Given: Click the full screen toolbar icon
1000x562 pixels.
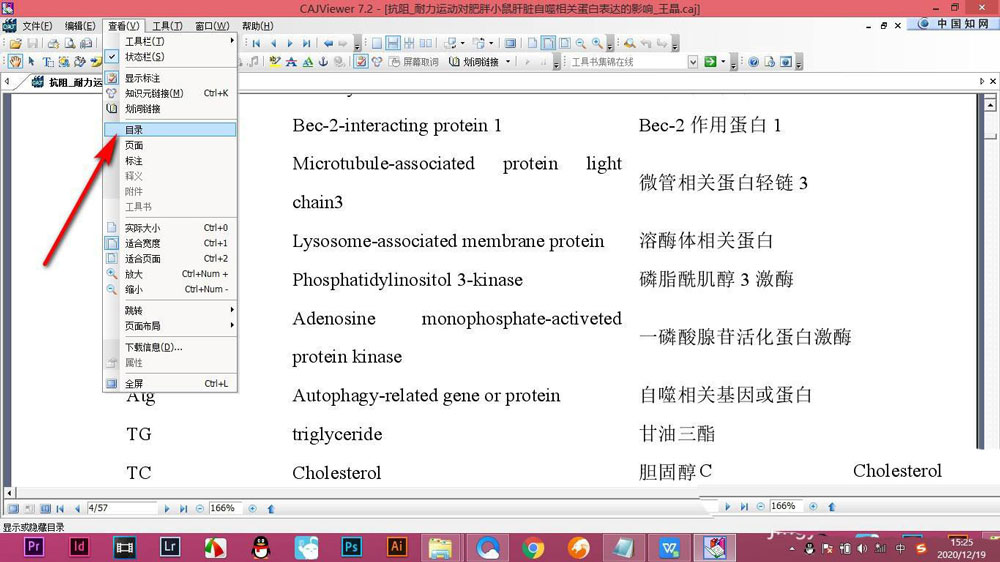Looking at the screenshot, I should click(x=510, y=43).
